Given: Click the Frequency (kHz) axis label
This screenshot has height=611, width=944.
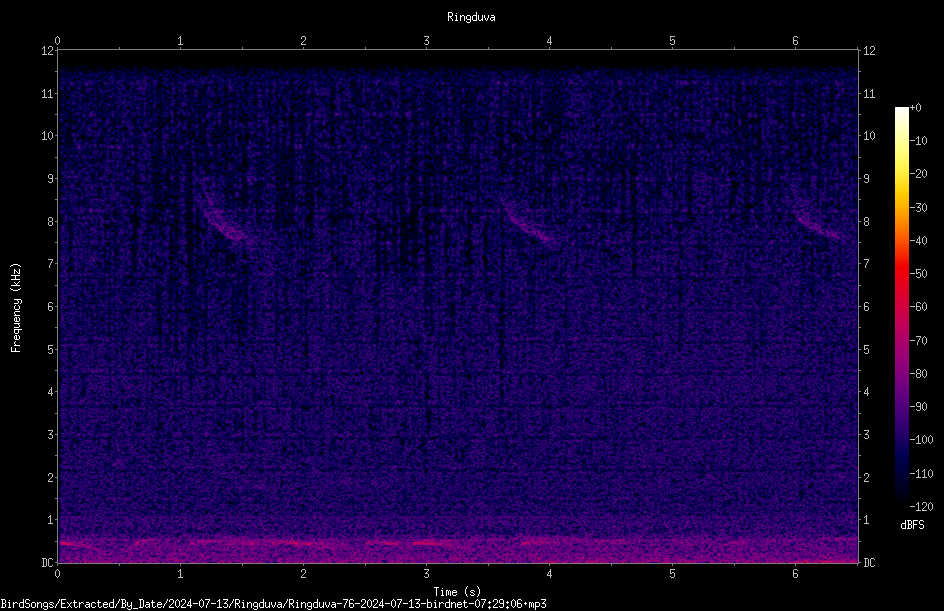Looking at the screenshot, I should [16, 307].
